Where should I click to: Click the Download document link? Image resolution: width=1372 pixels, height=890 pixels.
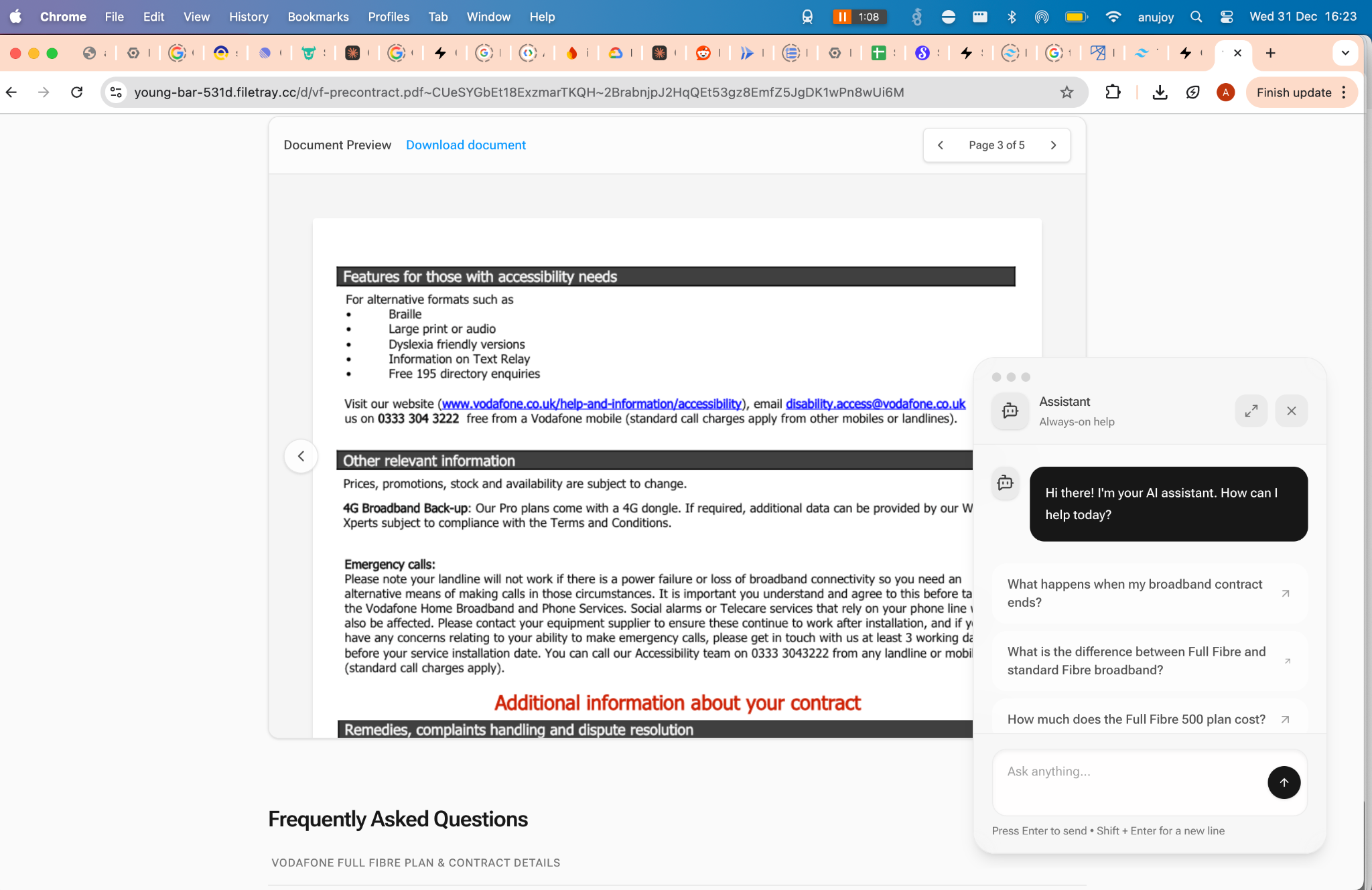(x=466, y=145)
